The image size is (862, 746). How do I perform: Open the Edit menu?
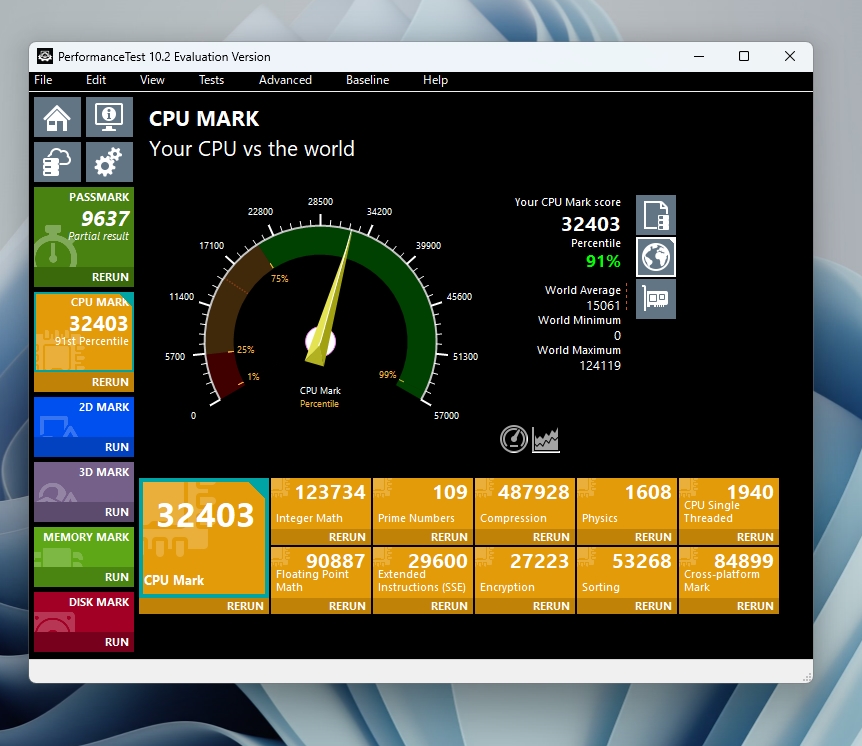coord(96,80)
